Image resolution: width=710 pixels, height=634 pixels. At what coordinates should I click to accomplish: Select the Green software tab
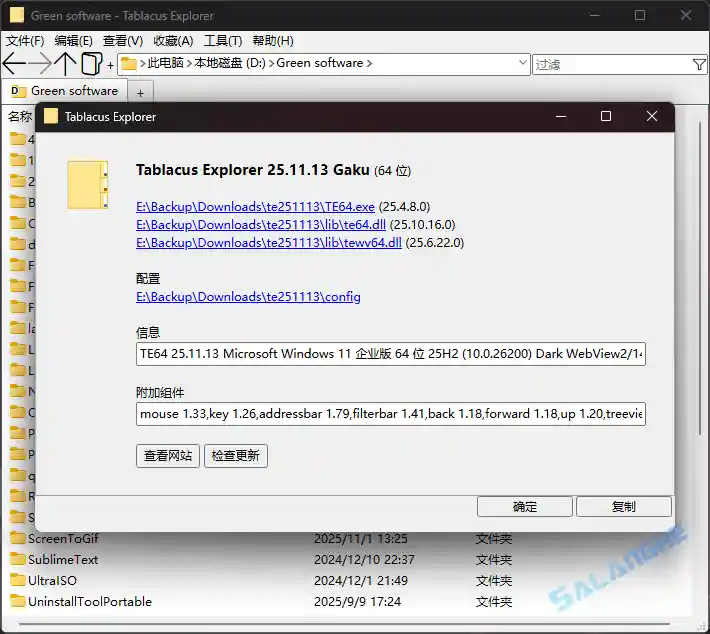tap(65, 91)
